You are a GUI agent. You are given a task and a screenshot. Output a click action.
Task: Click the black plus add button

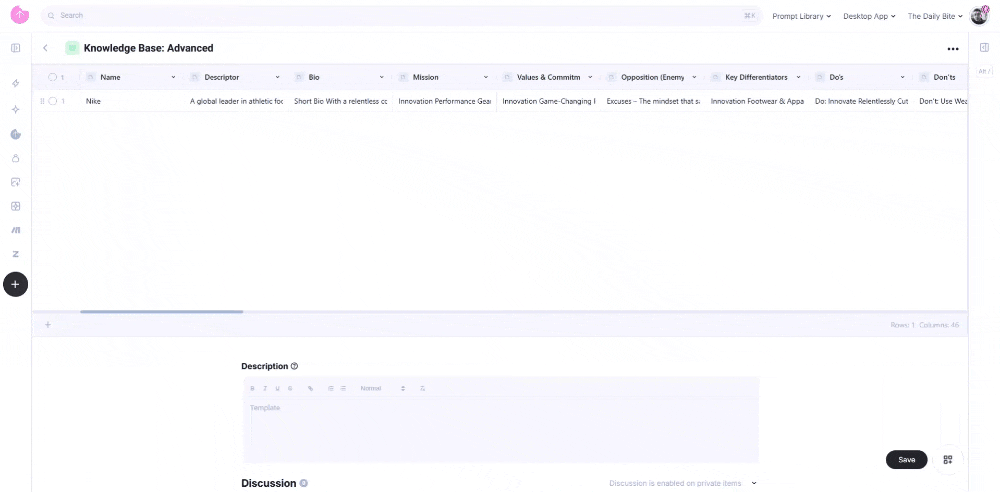tap(15, 284)
